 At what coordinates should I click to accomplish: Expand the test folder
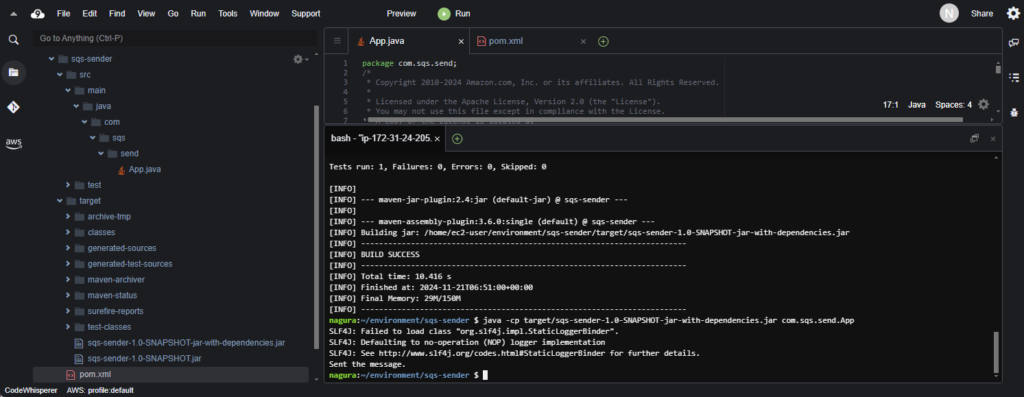pyautogui.click(x=68, y=185)
